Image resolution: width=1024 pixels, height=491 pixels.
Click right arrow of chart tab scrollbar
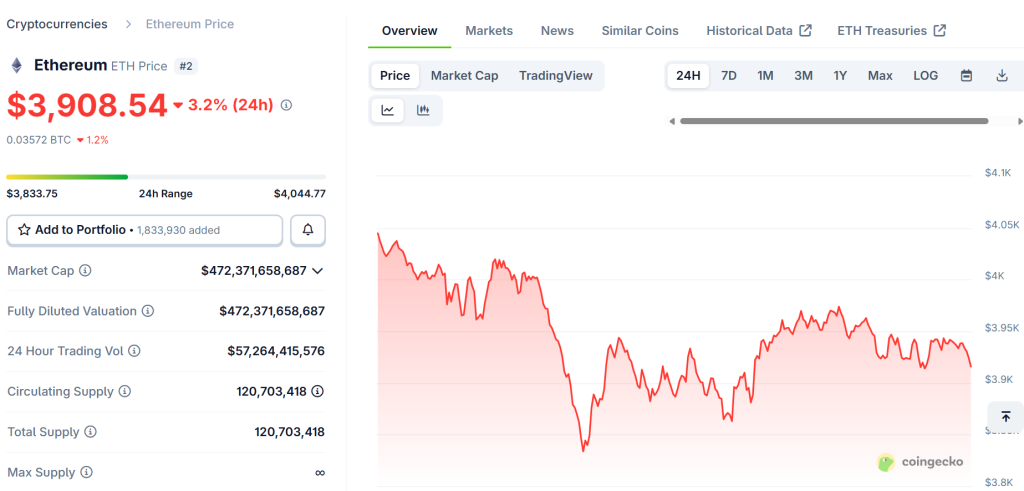(x=1020, y=121)
